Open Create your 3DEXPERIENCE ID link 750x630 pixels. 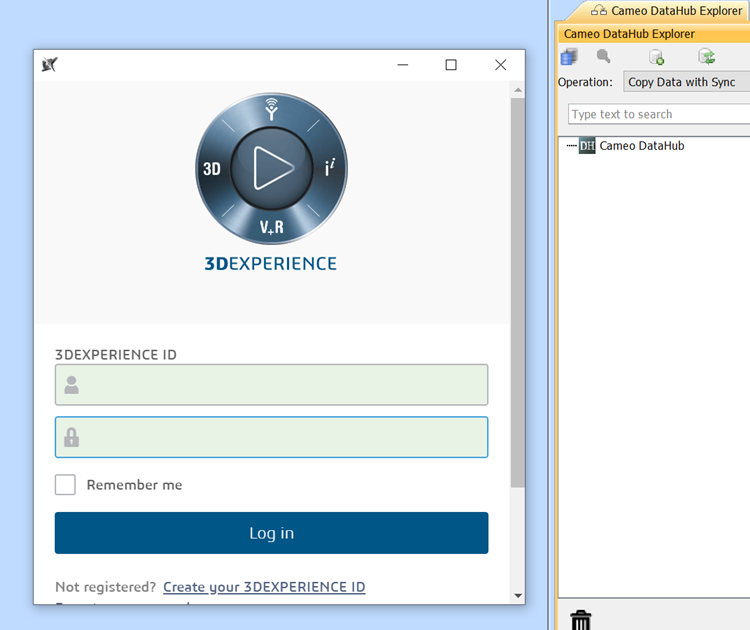(264, 587)
